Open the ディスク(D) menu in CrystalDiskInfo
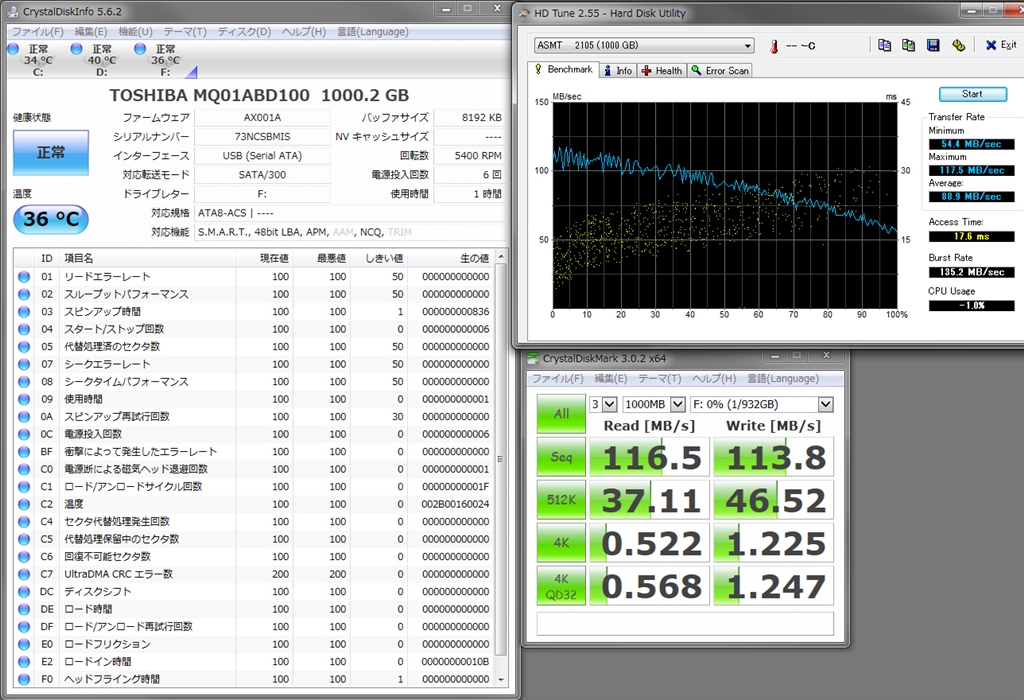This screenshot has height=700, width=1024. point(243,32)
